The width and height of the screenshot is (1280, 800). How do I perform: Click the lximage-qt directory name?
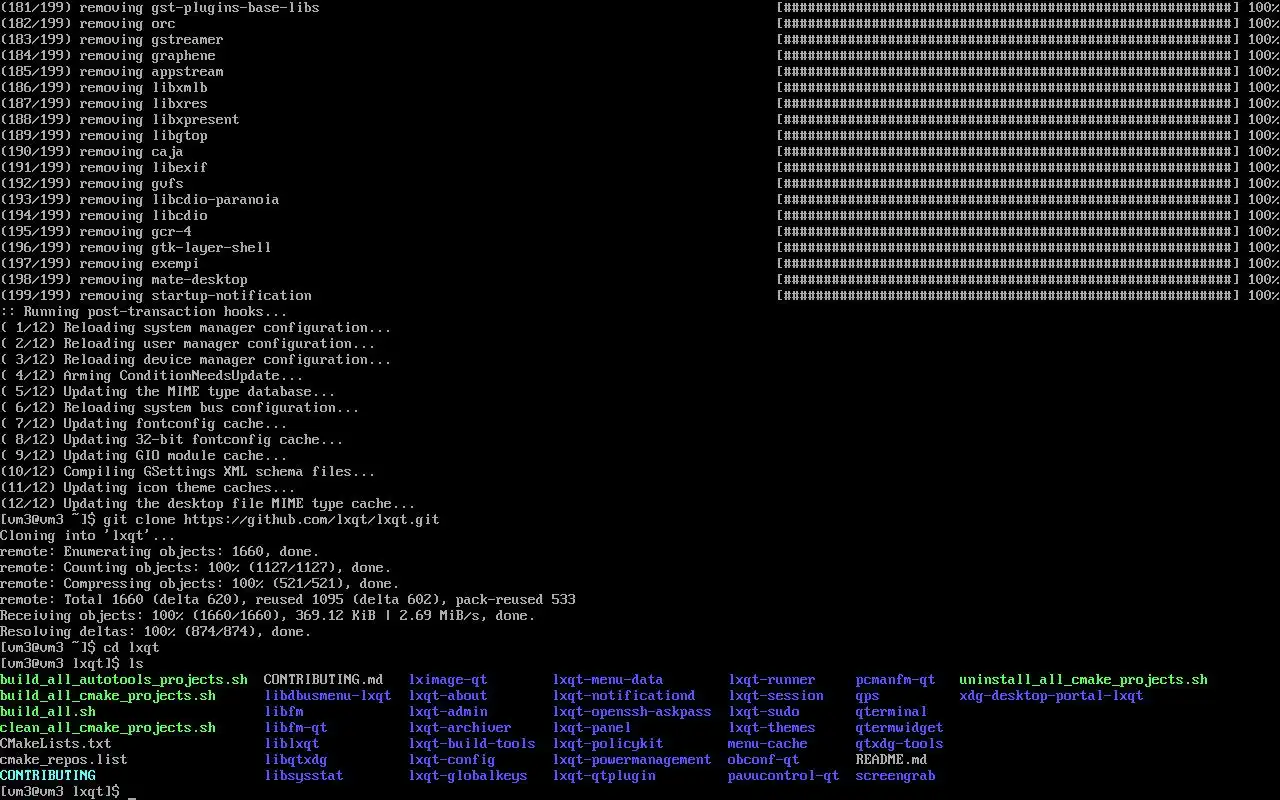[x=448, y=680]
